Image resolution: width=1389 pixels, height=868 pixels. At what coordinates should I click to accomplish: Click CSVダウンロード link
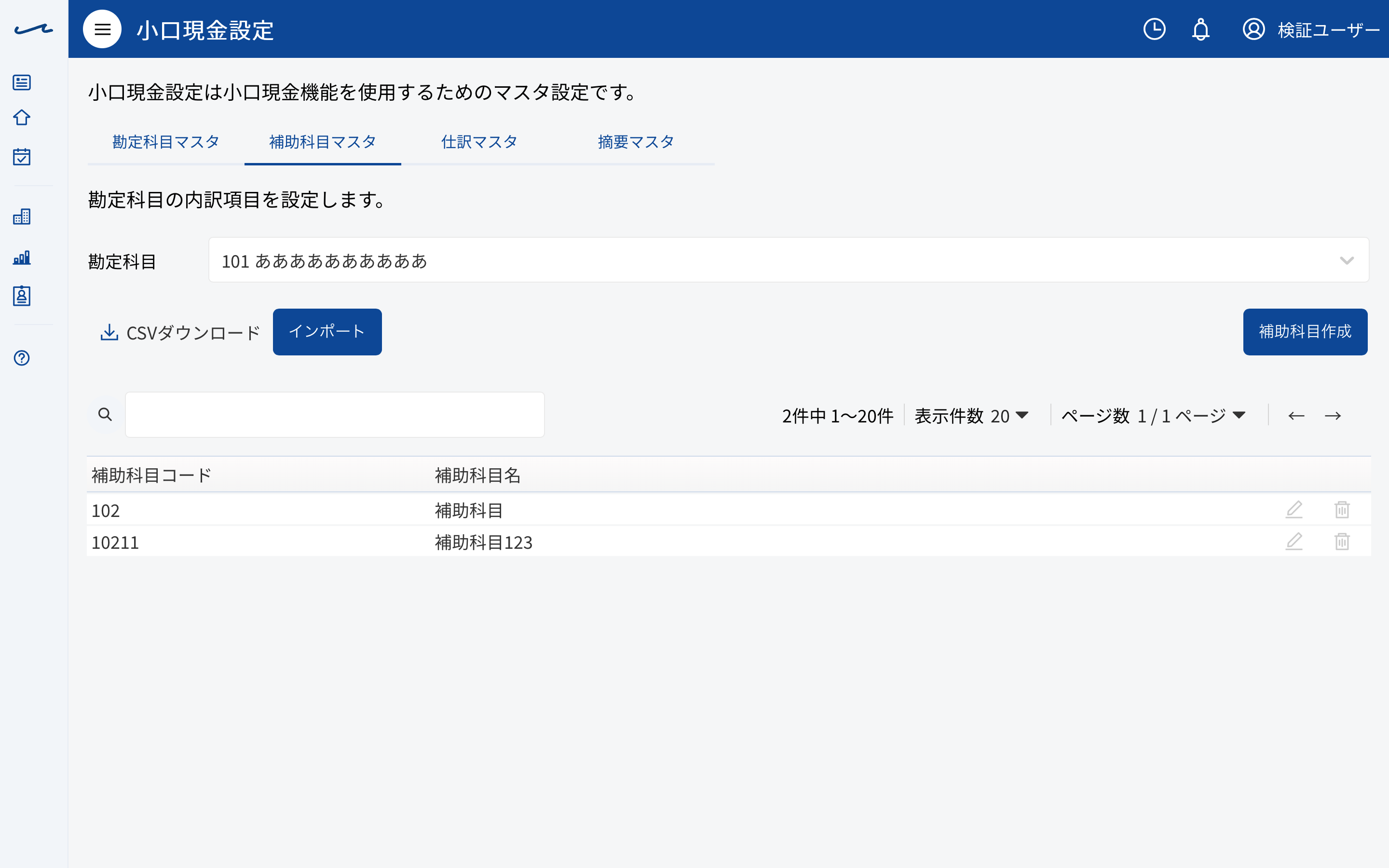180,332
